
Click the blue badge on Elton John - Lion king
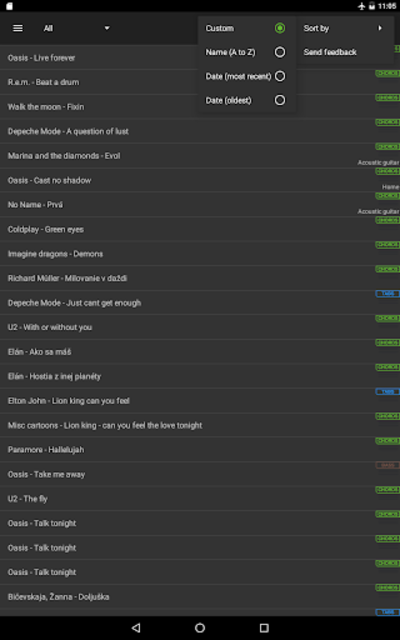[x=387, y=391]
